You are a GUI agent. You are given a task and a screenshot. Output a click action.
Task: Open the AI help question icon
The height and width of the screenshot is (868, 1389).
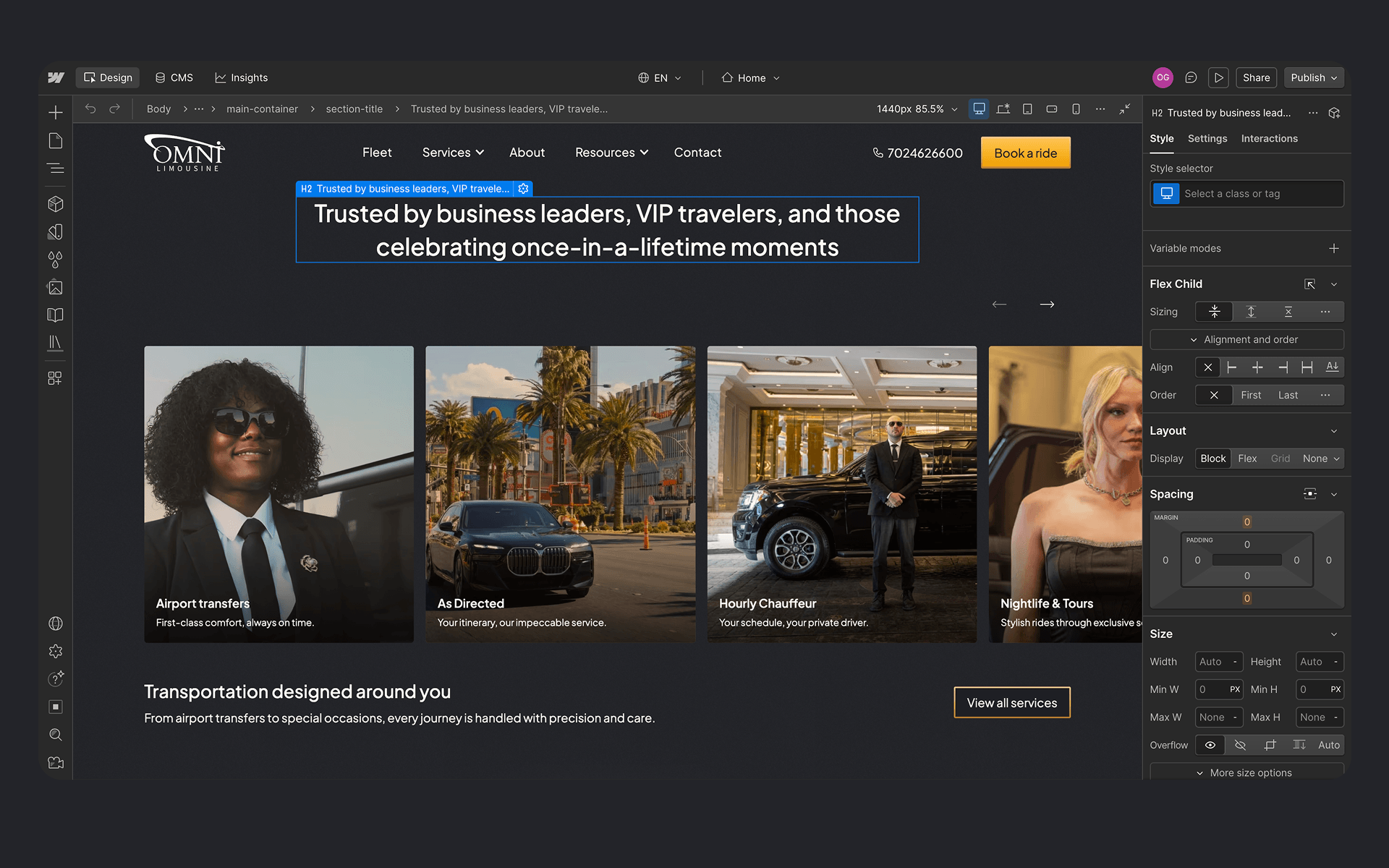coord(56,678)
